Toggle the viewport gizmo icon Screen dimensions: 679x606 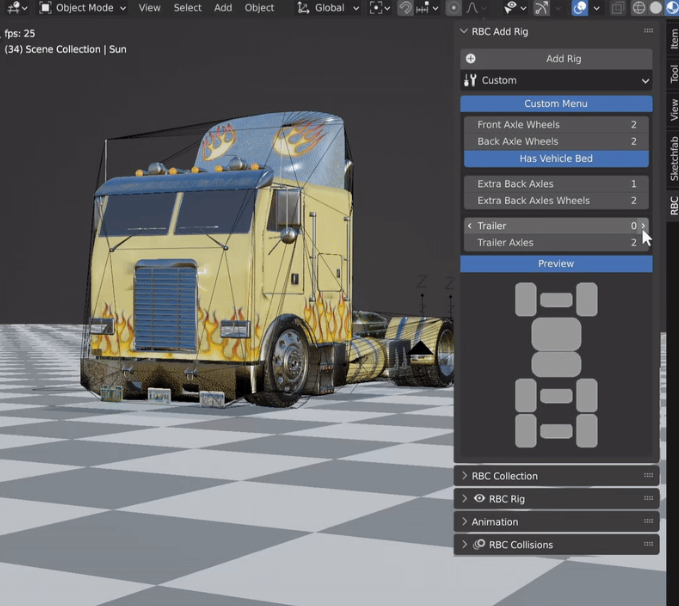pos(541,8)
